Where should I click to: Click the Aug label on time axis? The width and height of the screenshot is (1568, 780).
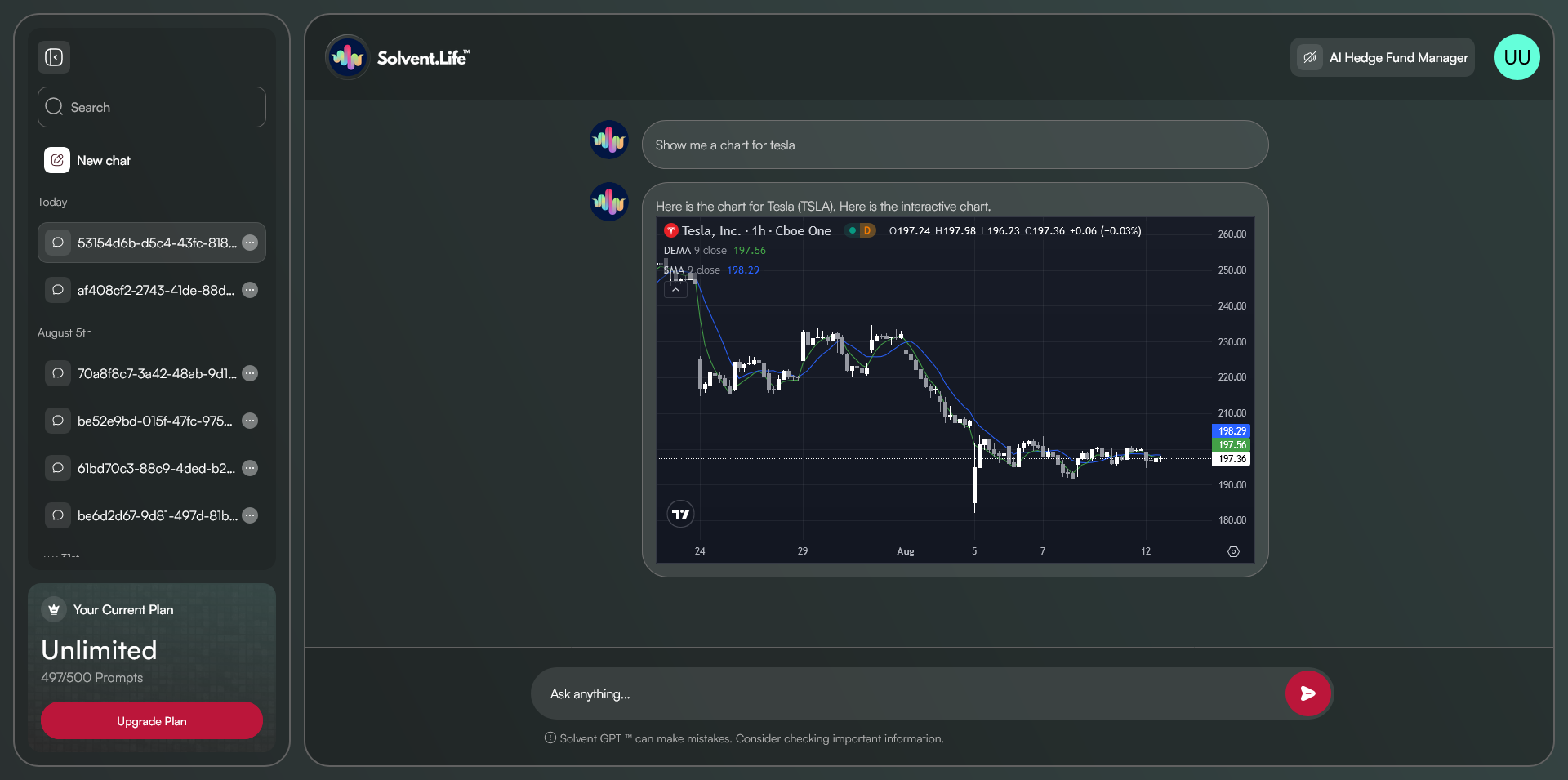[x=906, y=552]
